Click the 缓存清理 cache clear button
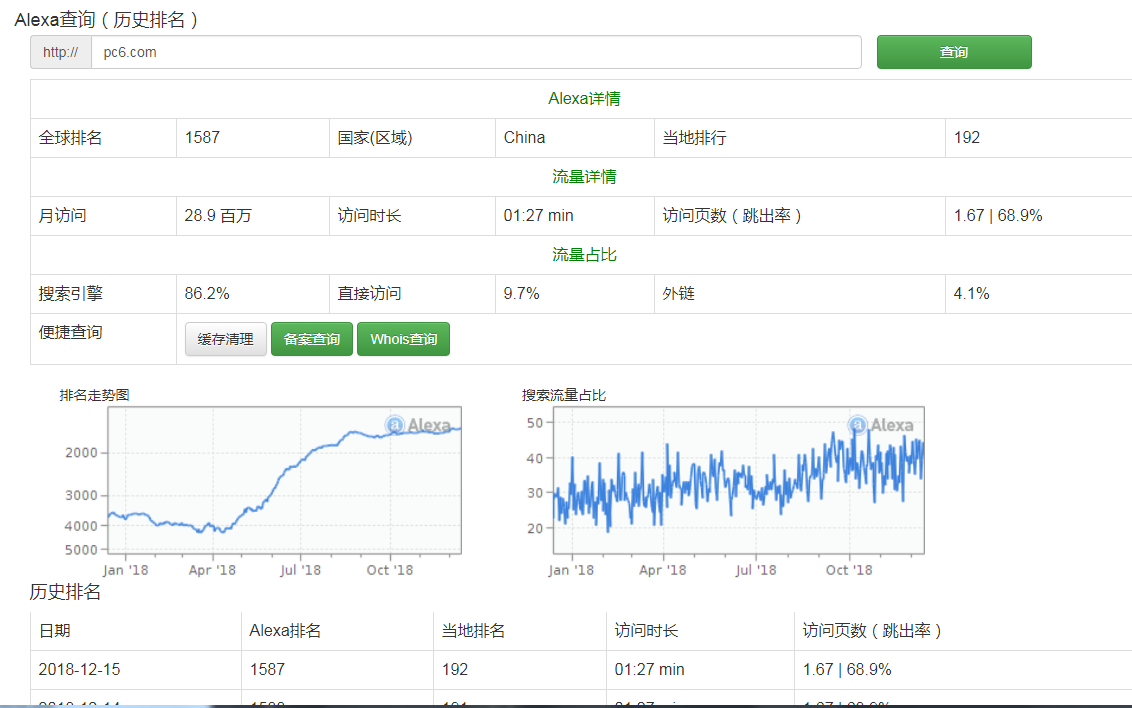This screenshot has width=1132, height=708. coord(225,339)
